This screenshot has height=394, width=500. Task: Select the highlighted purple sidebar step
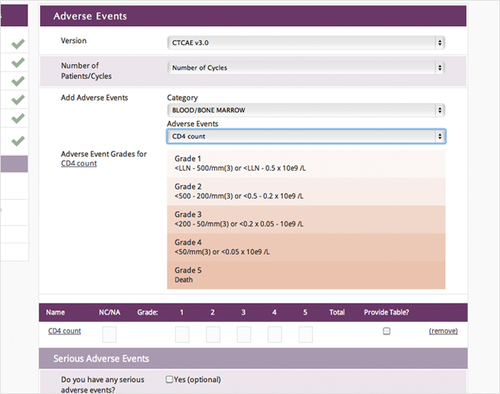pyautogui.click(x=14, y=164)
